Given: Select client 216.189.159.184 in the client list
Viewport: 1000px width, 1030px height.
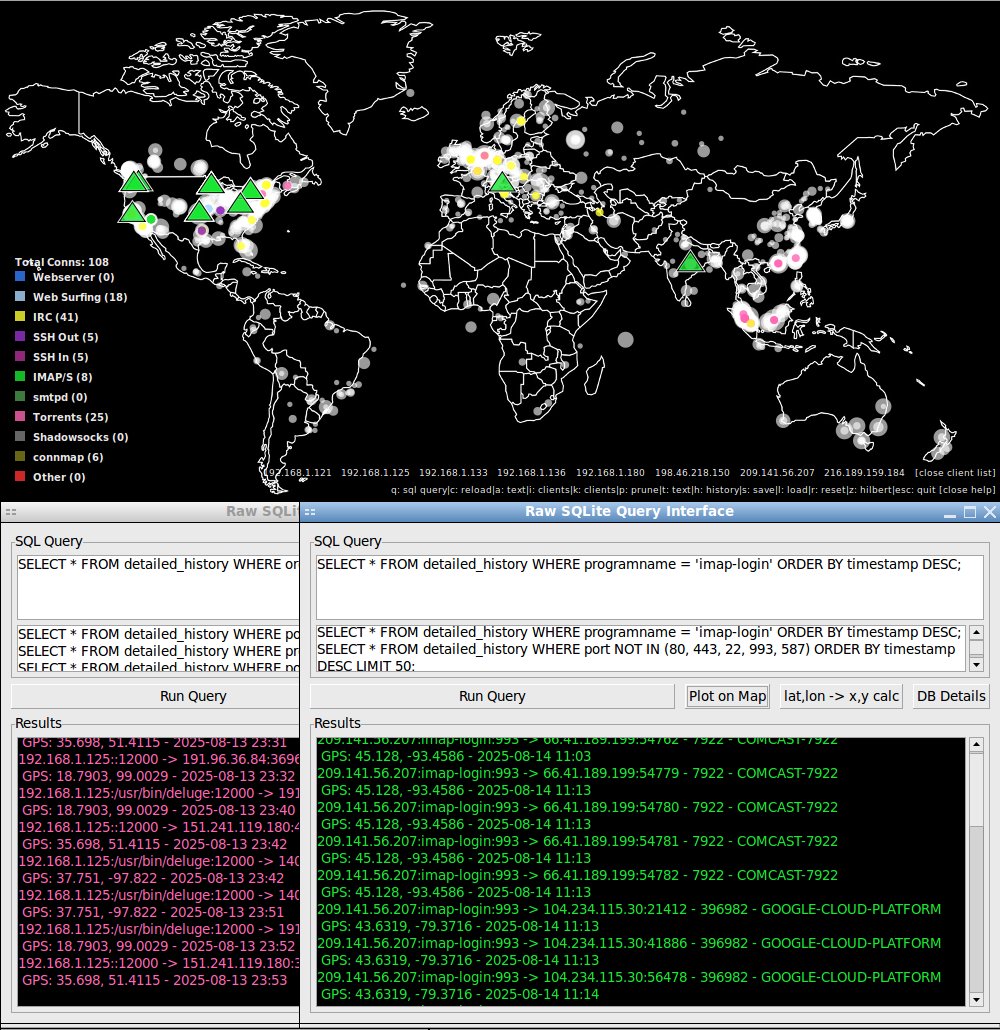Looking at the screenshot, I should (x=864, y=473).
